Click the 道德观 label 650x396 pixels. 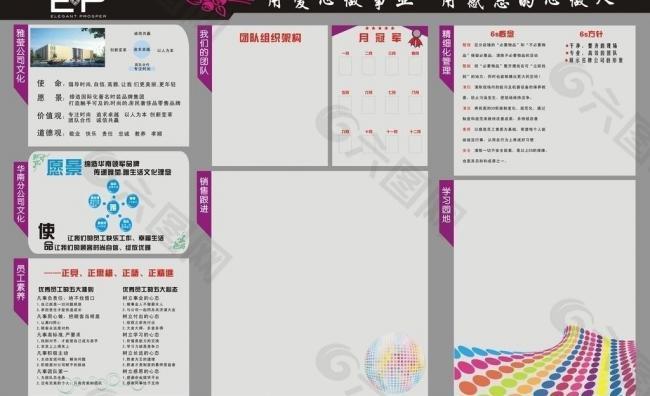point(50,133)
